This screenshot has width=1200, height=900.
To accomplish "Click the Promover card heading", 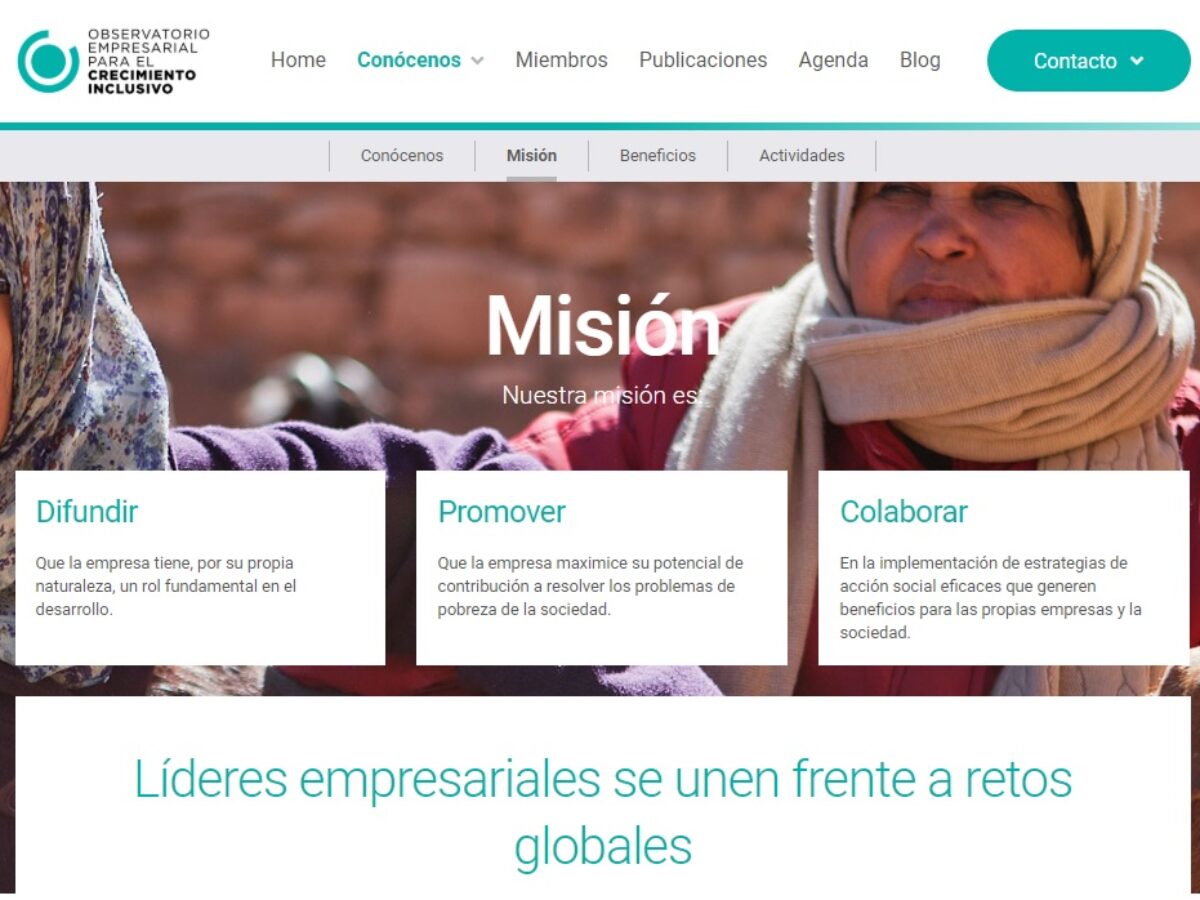I will click(502, 512).
